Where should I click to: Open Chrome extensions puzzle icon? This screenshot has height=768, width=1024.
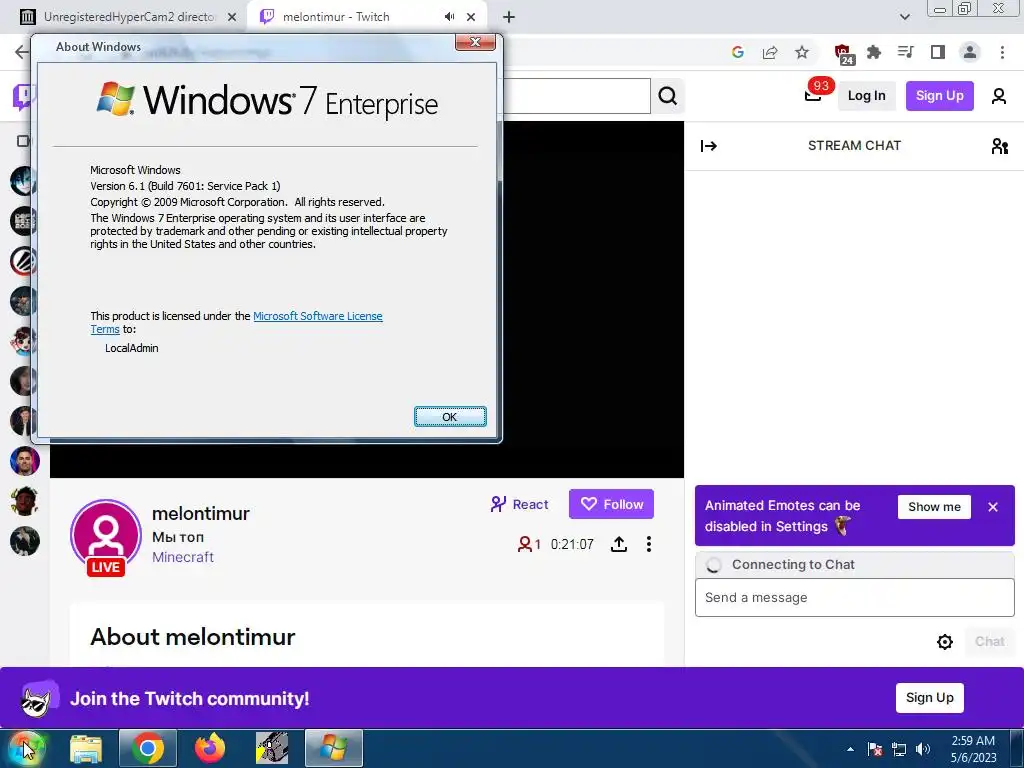pyautogui.click(x=874, y=52)
